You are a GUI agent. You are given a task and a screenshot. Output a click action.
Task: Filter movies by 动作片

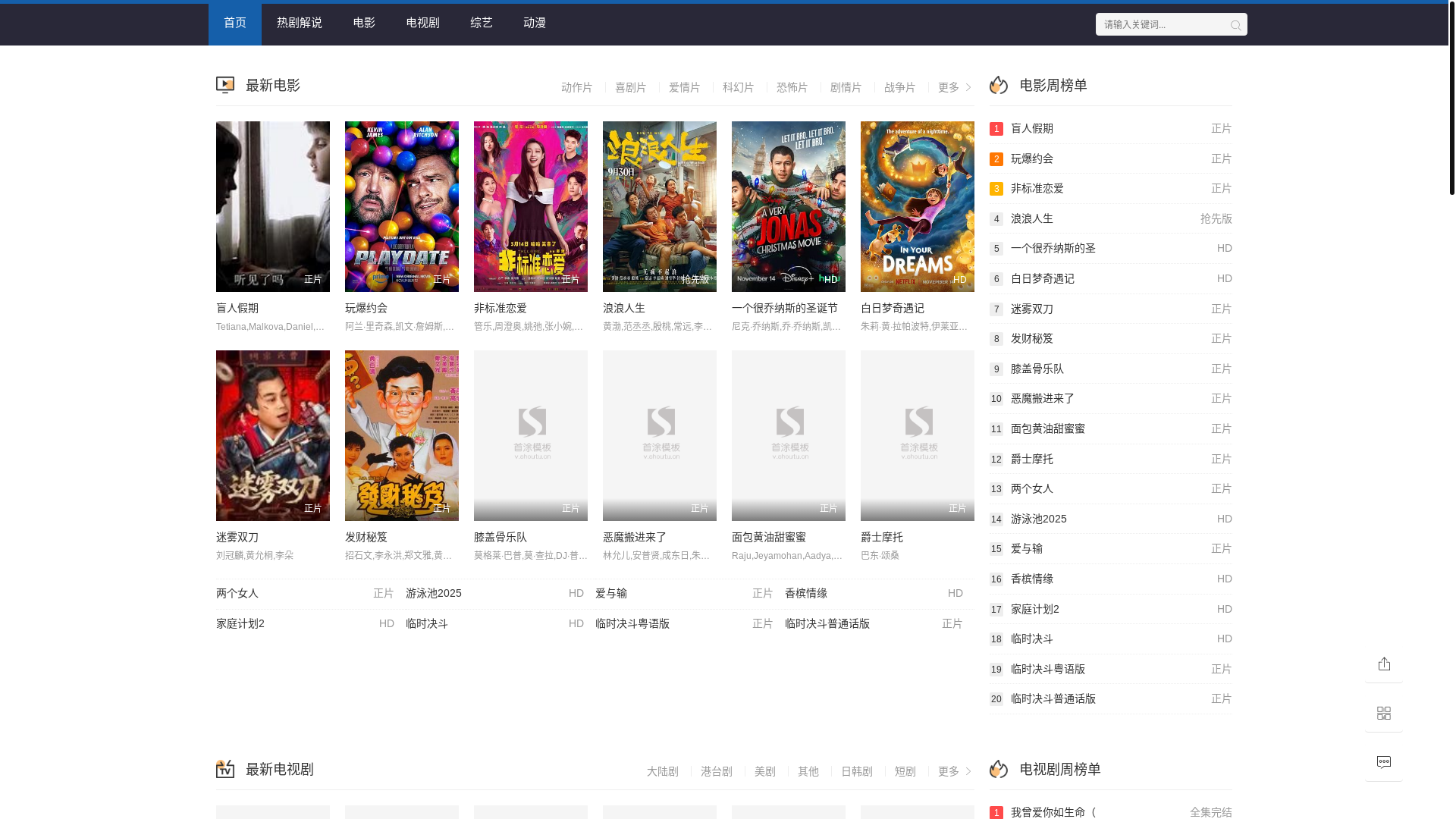(577, 88)
